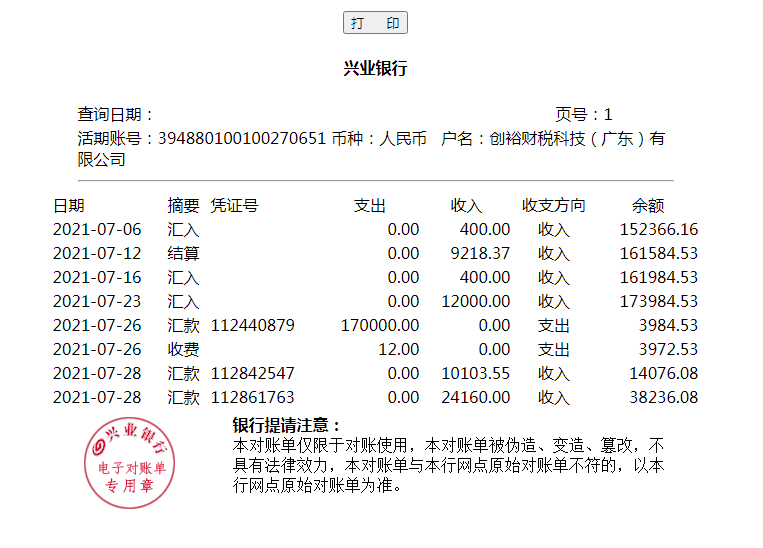Screen dimensions: 763x548
Task: Click the 余额 column header
Action: point(648,206)
